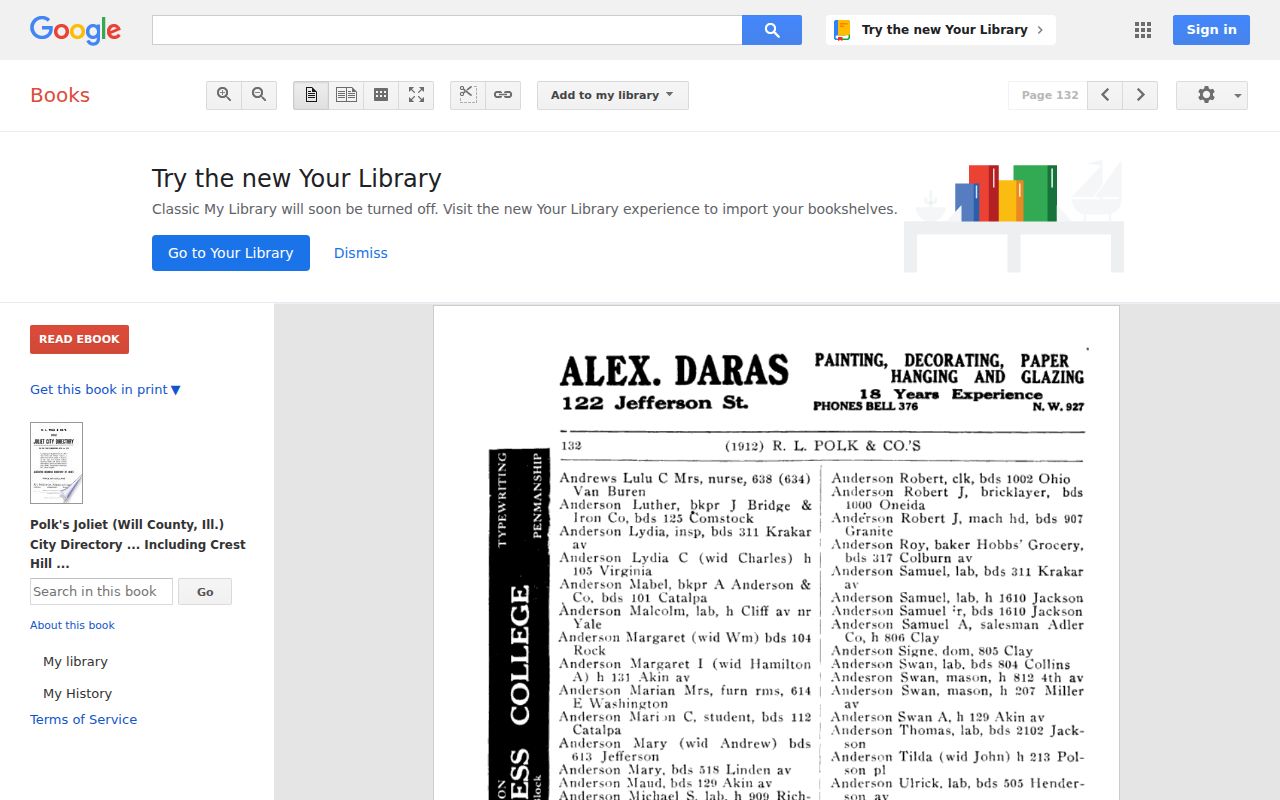Dismiss the Your Library banner
The image size is (1280, 800).
(x=361, y=253)
